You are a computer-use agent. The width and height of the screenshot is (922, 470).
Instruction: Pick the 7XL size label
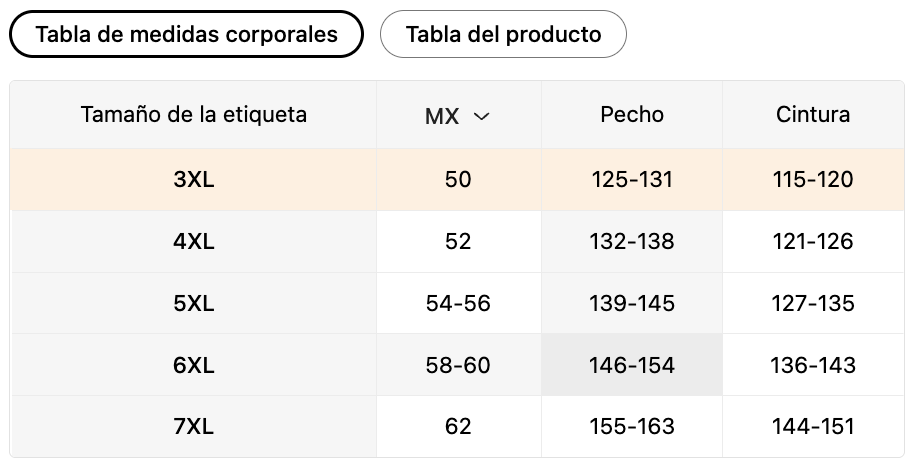[x=193, y=426]
